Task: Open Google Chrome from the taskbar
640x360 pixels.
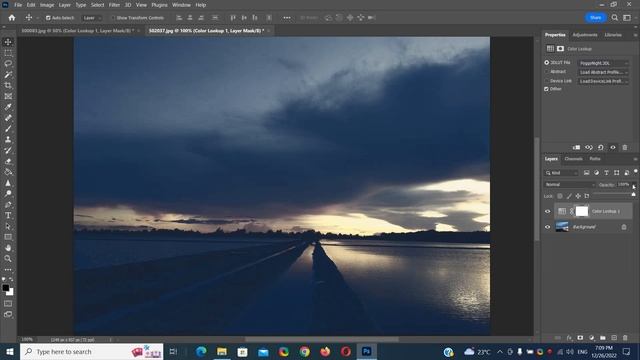Action: pos(304,351)
